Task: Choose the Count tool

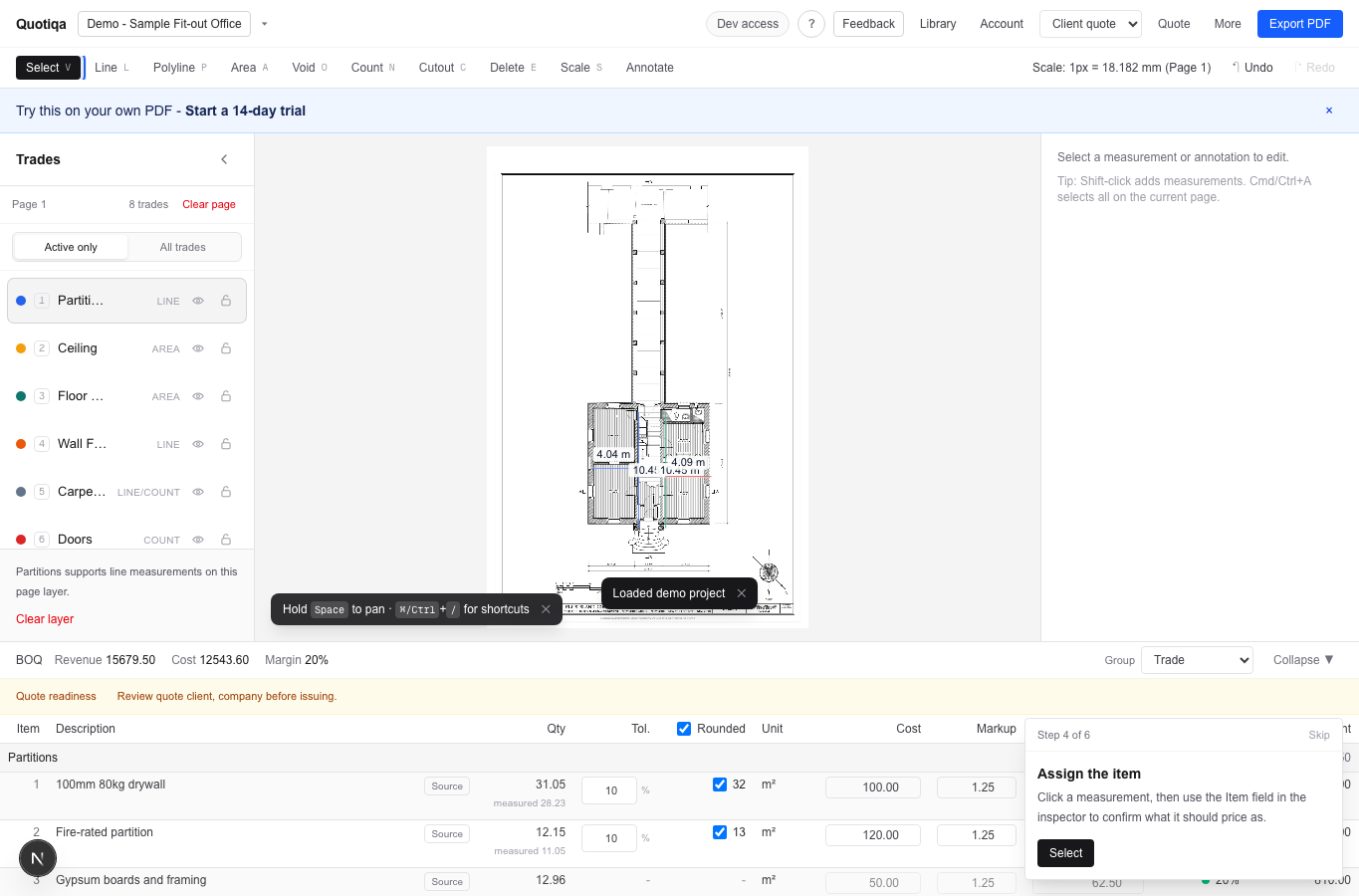Action: tap(373, 68)
